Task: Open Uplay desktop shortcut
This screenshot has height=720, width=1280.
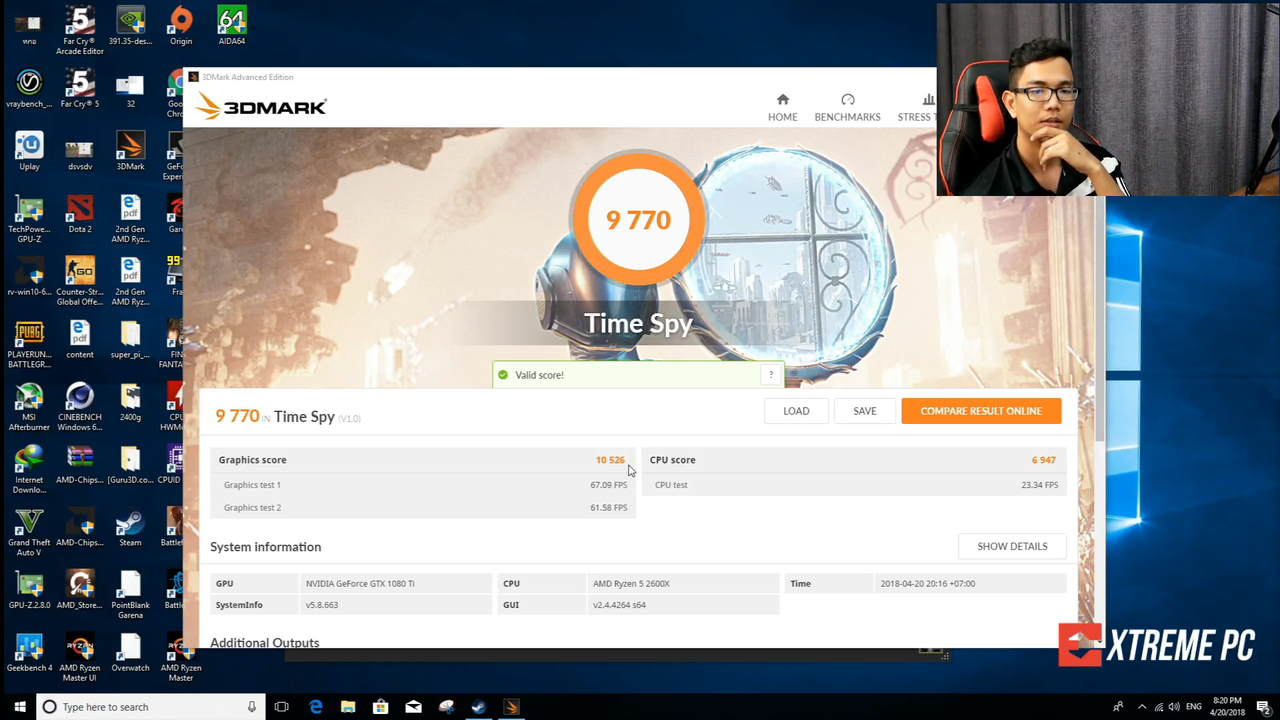Action: coord(29,152)
